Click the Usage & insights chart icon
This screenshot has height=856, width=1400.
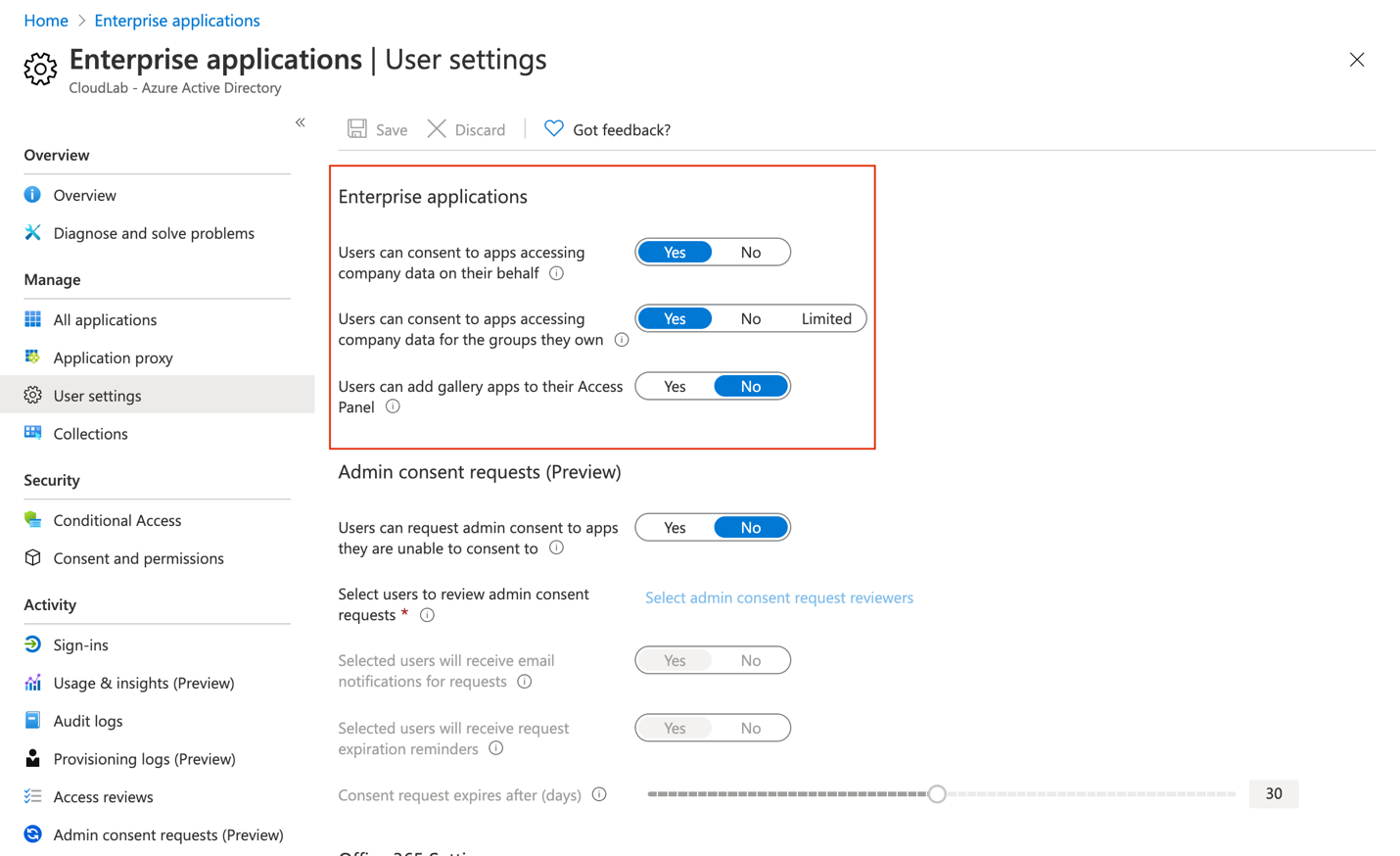pos(32,683)
